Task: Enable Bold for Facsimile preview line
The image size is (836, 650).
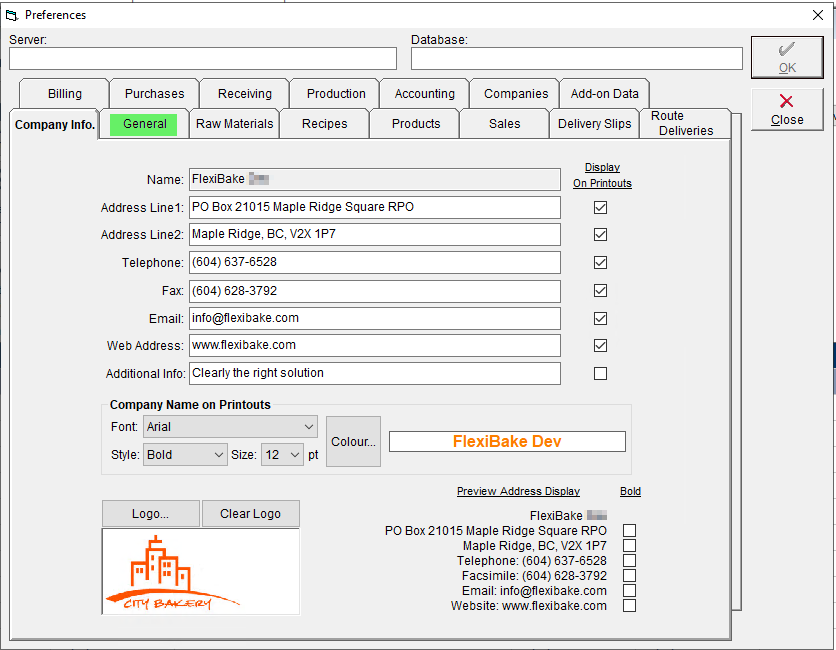Action: pyautogui.click(x=630, y=575)
